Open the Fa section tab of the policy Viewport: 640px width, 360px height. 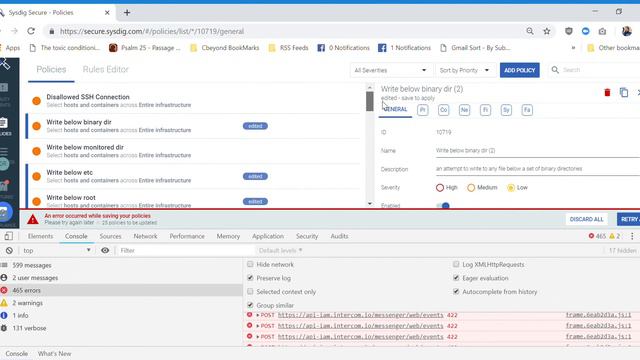click(527, 110)
